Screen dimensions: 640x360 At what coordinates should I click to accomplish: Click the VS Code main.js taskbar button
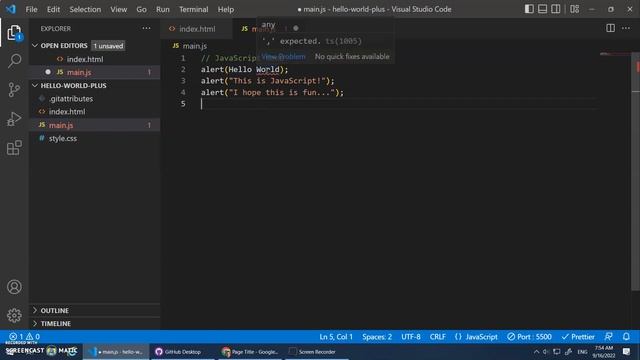tap(116, 351)
